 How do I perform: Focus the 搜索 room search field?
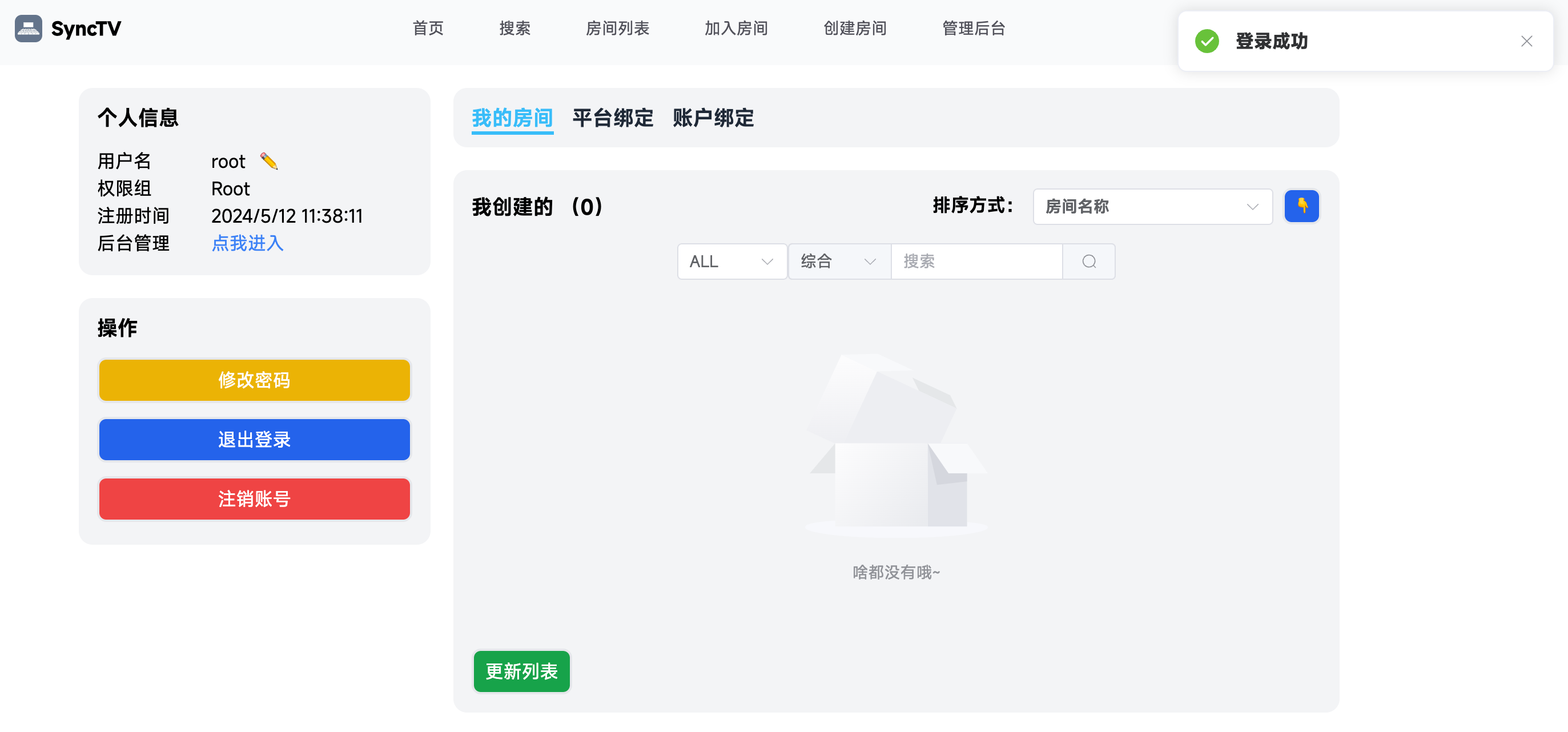pos(976,262)
